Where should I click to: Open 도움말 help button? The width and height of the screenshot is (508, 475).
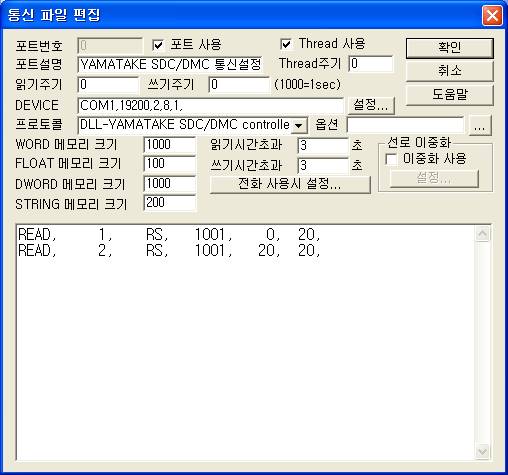pyautogui.click(x=449, y=95)
